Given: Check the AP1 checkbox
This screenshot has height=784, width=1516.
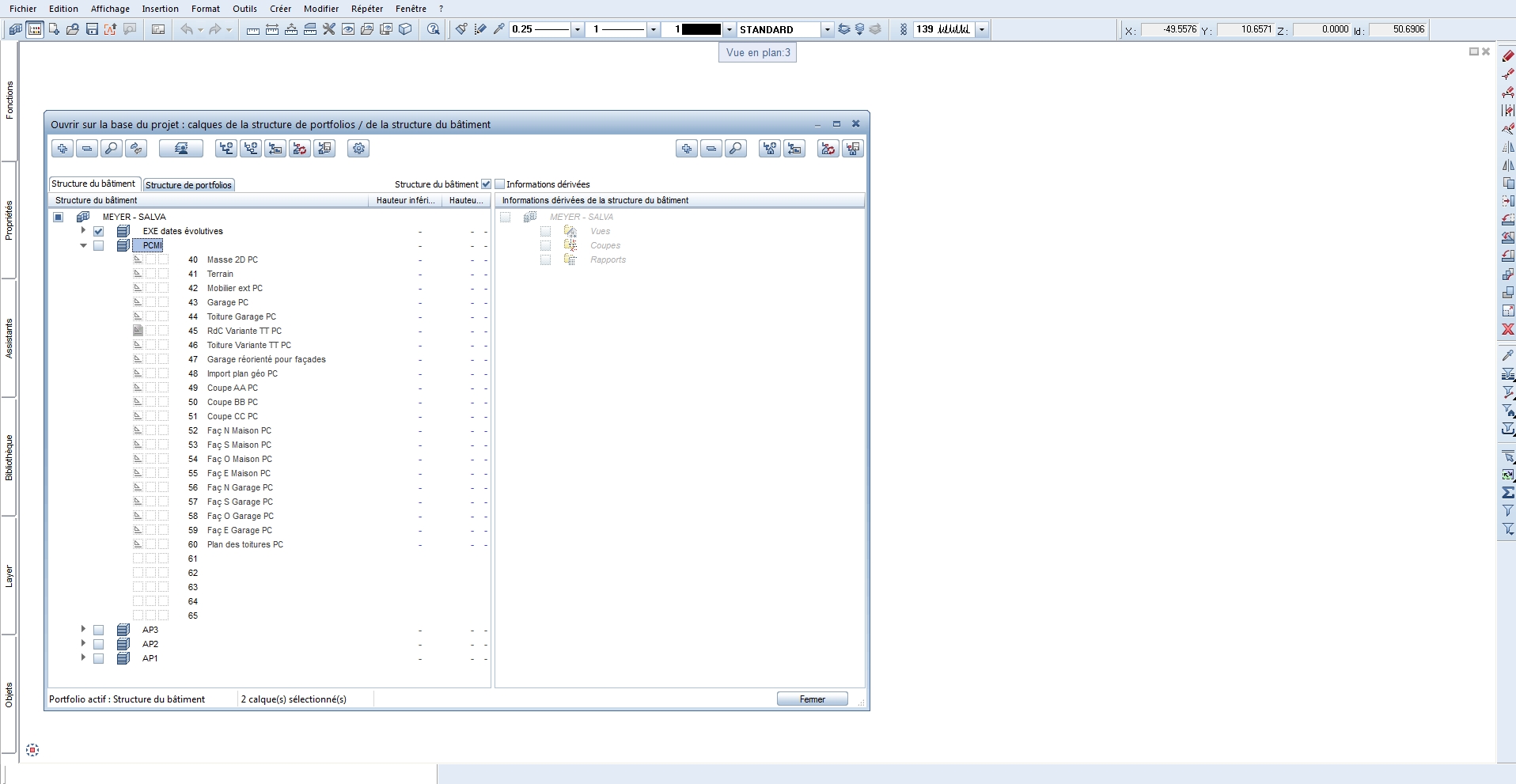Looking at the screenshot, I should coord(98,659).
